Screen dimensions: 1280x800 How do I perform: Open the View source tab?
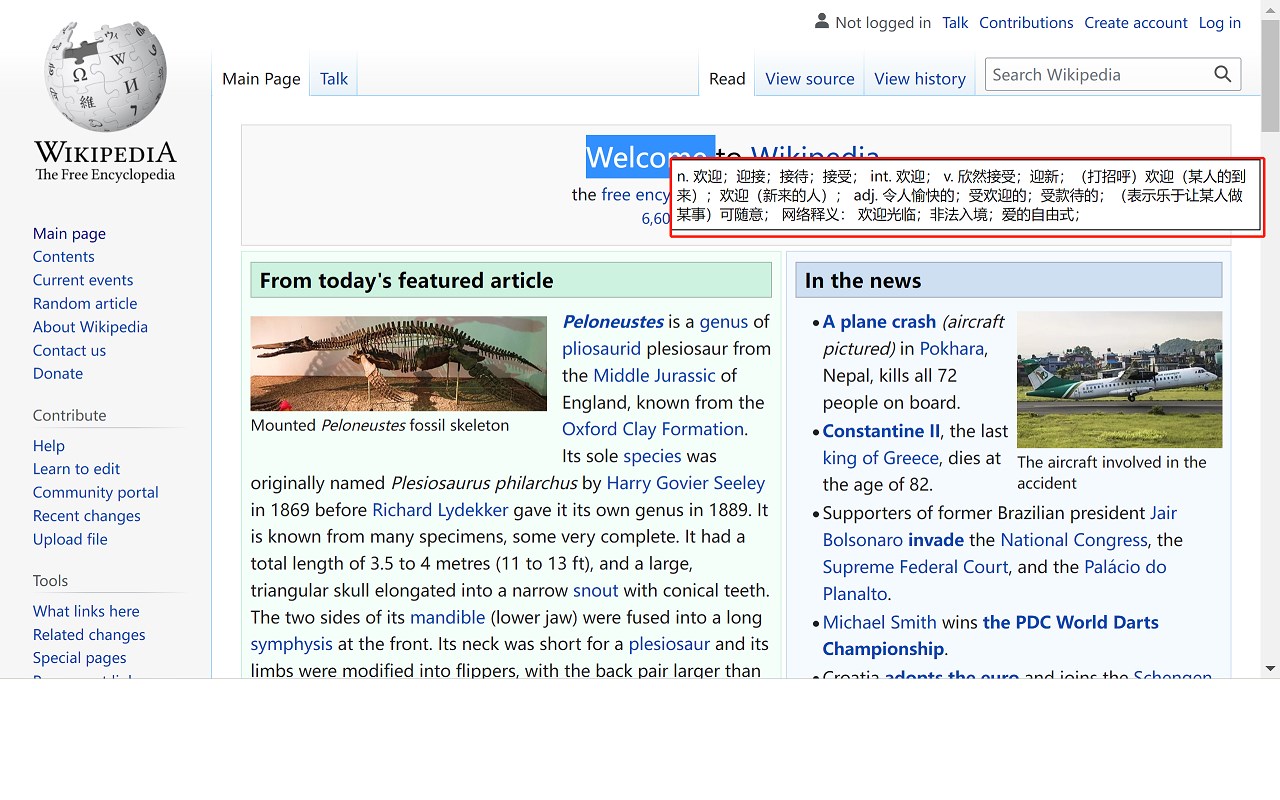click(x=810, y=78)
